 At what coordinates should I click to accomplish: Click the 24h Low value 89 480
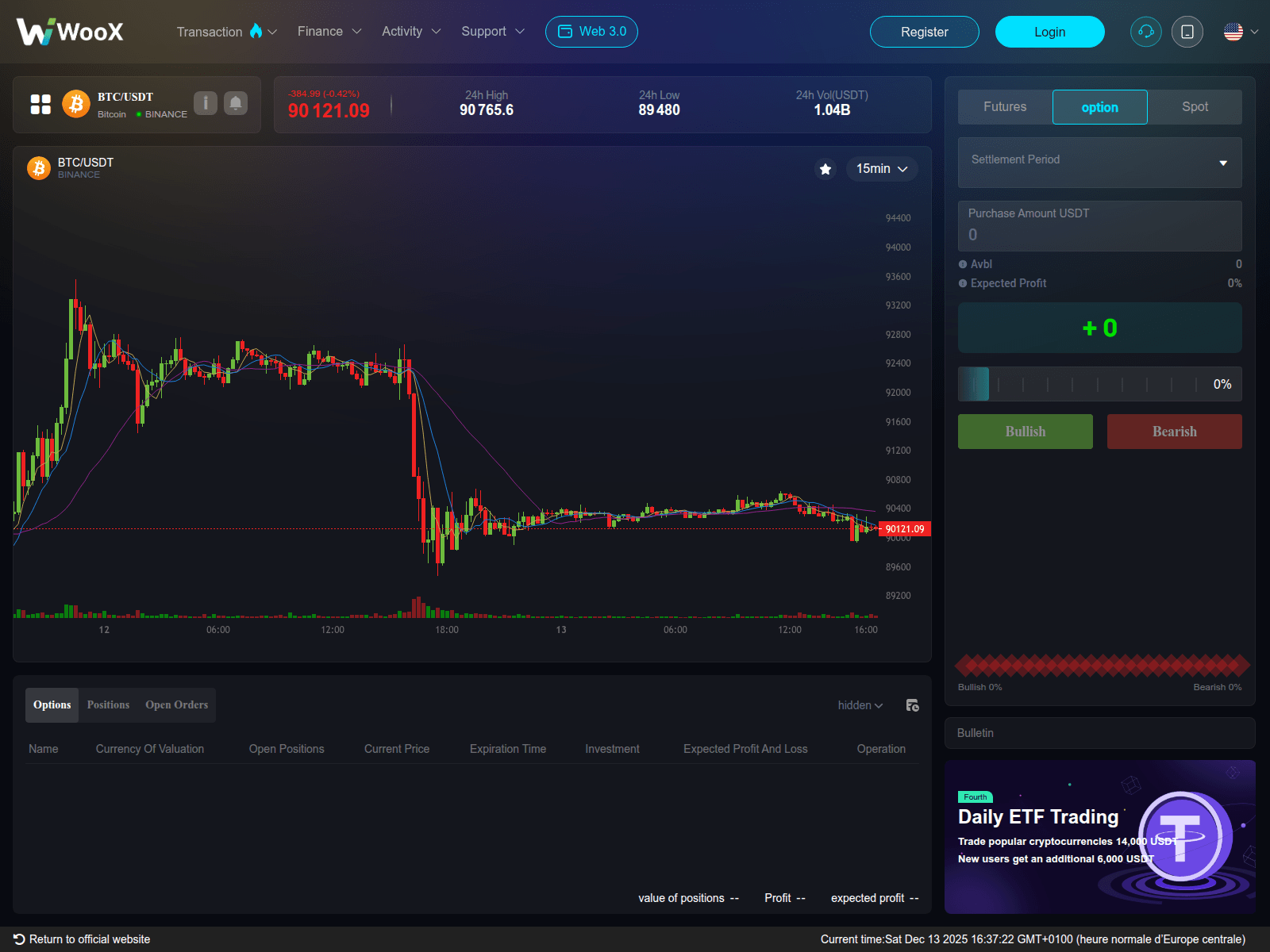pyautogui.click(x=660, y=110)
